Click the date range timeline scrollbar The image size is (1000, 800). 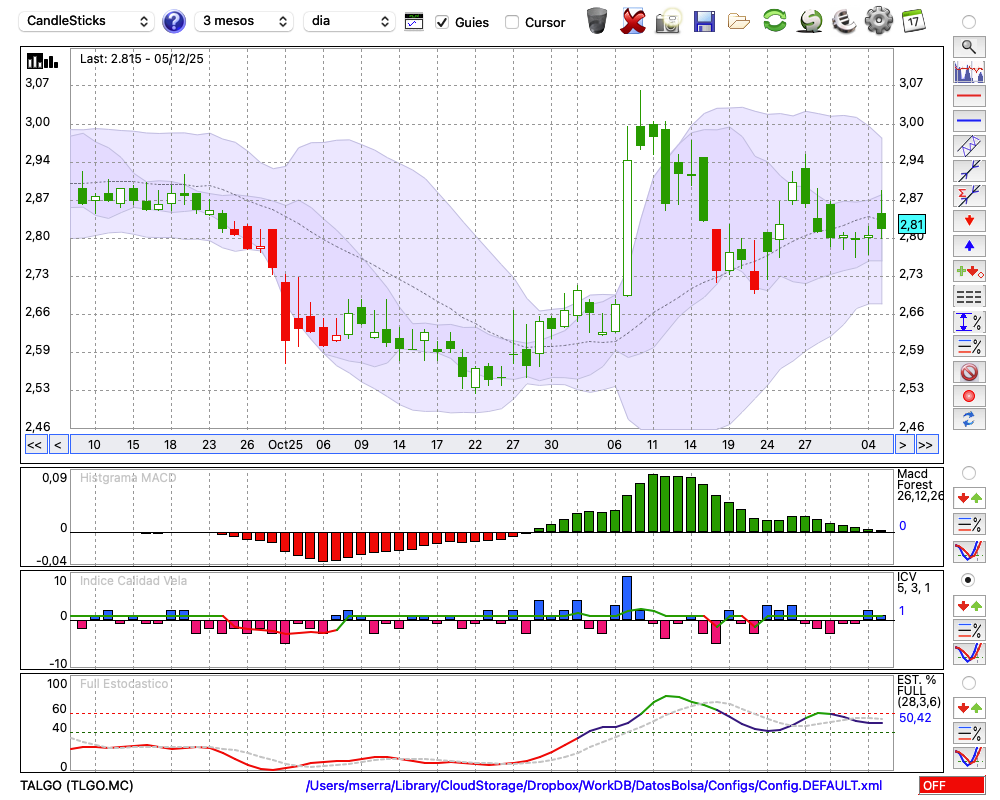click(480, 445)
